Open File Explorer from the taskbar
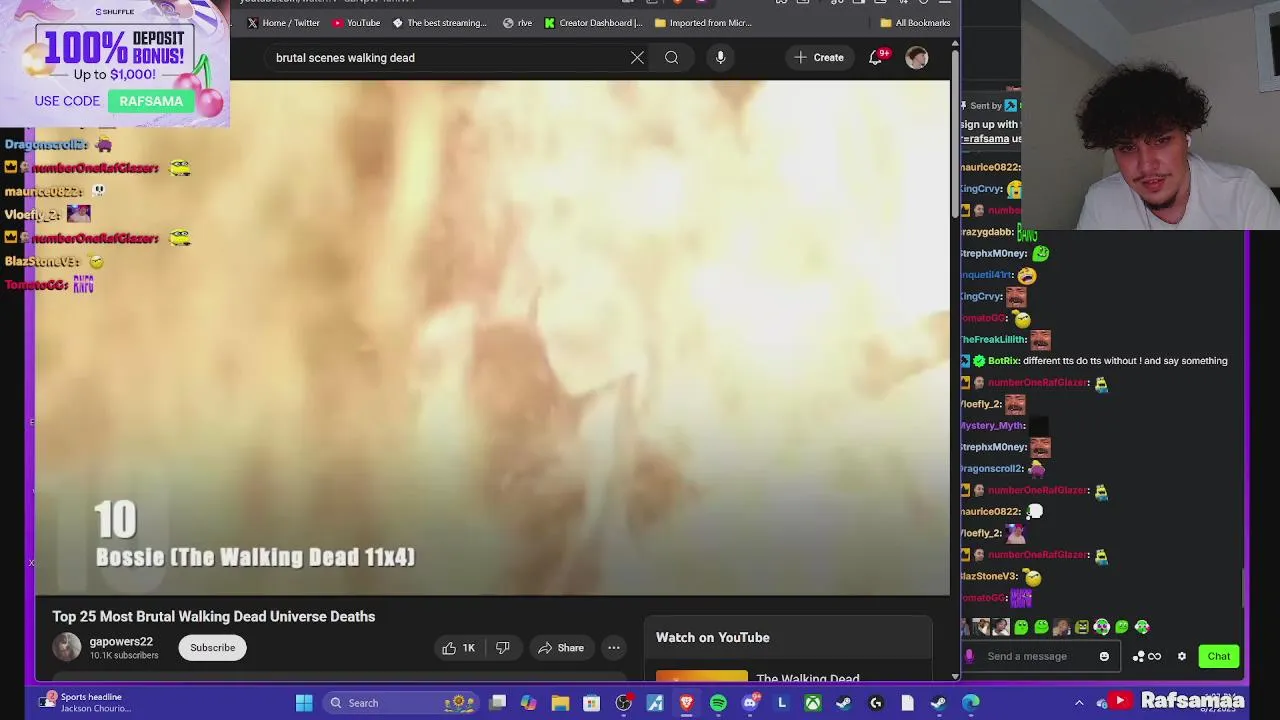This screenshot has height=720, width=1280. [x=560, y=703]
